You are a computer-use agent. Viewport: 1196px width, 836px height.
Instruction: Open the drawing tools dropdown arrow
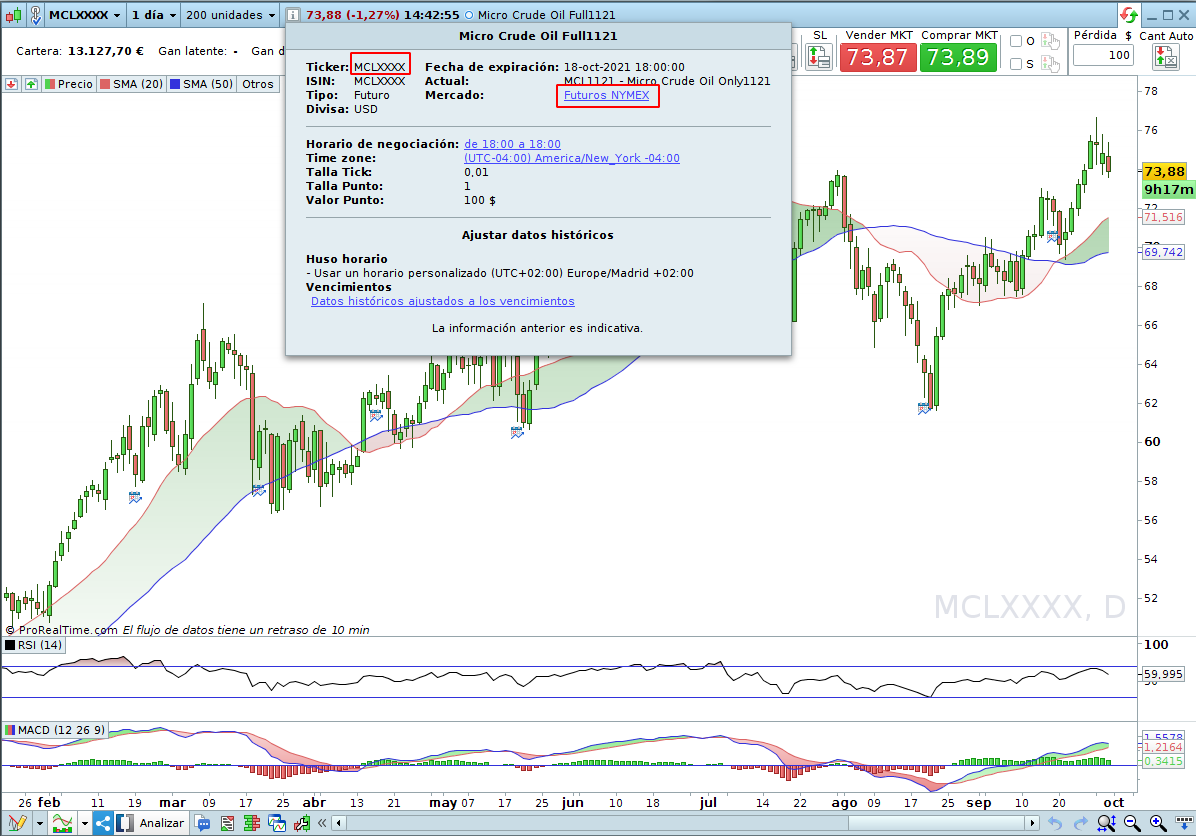click(39, 823)
